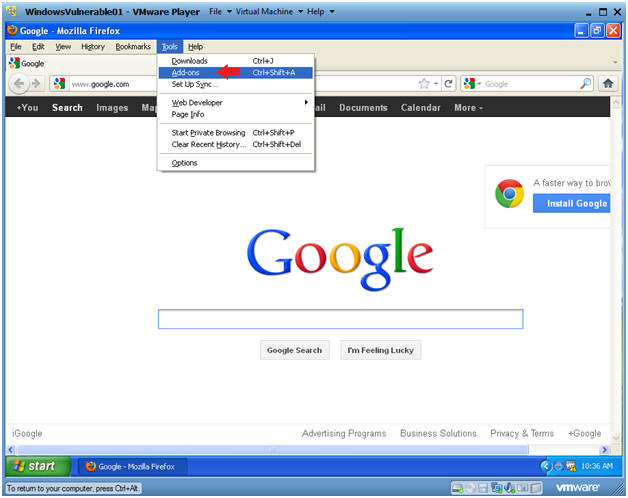Open the View menu
Viewport: 628px width, 498px height.
coord(63,46)
